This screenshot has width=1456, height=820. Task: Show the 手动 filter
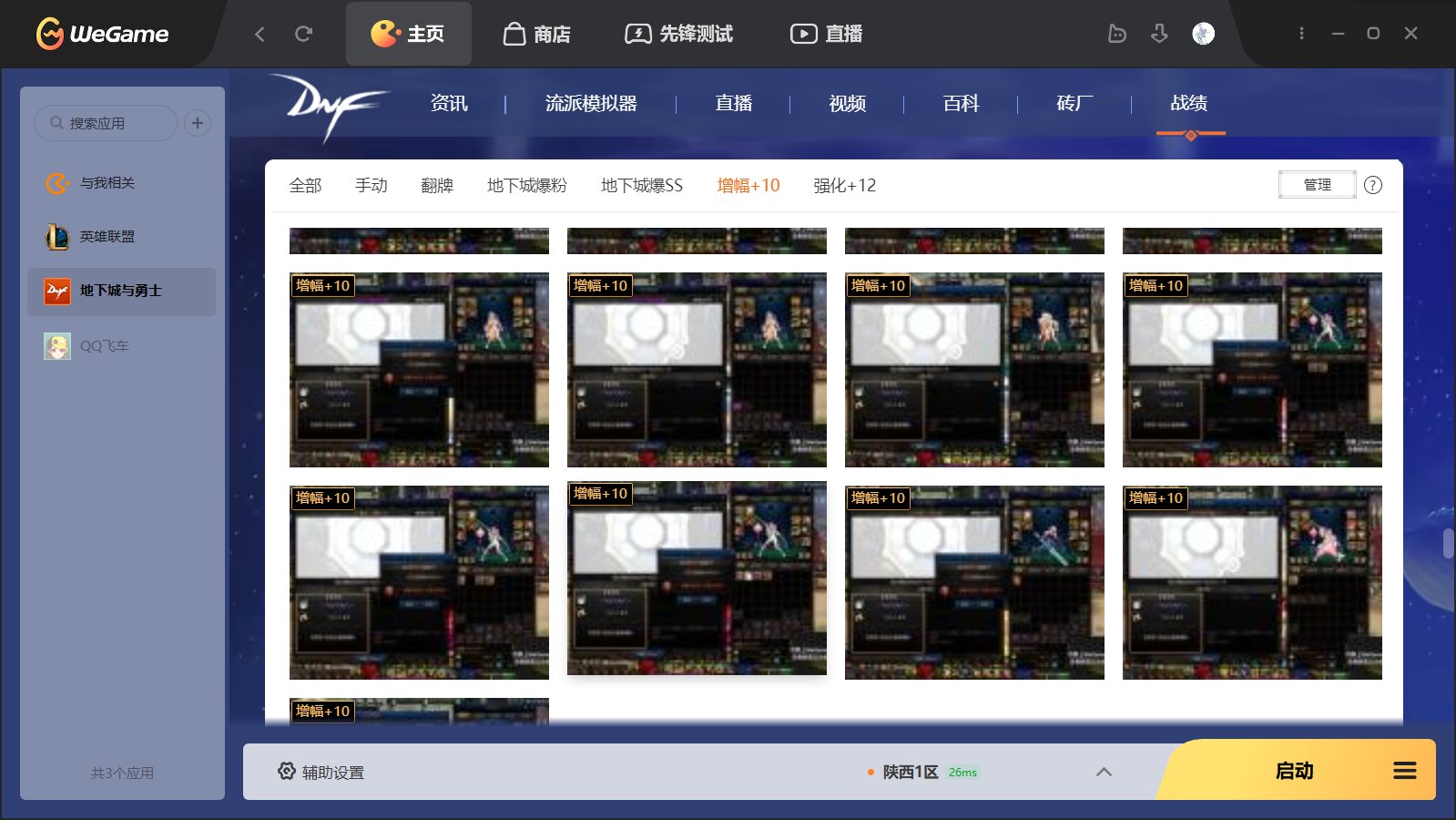tap(372, 186)
